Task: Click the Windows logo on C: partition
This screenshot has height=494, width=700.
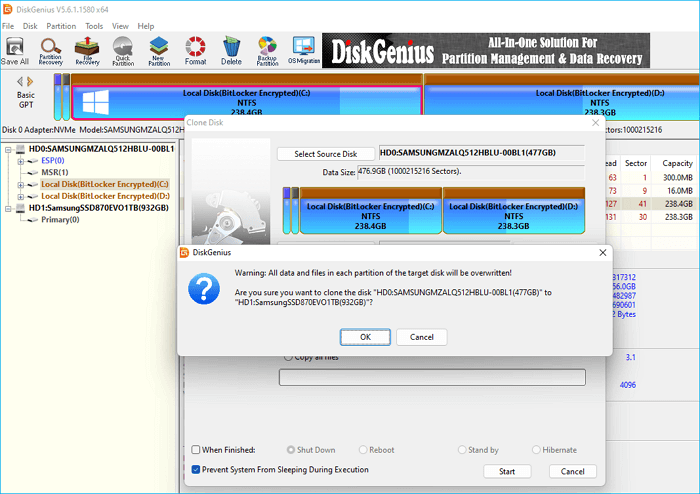Action: (96, 102)
